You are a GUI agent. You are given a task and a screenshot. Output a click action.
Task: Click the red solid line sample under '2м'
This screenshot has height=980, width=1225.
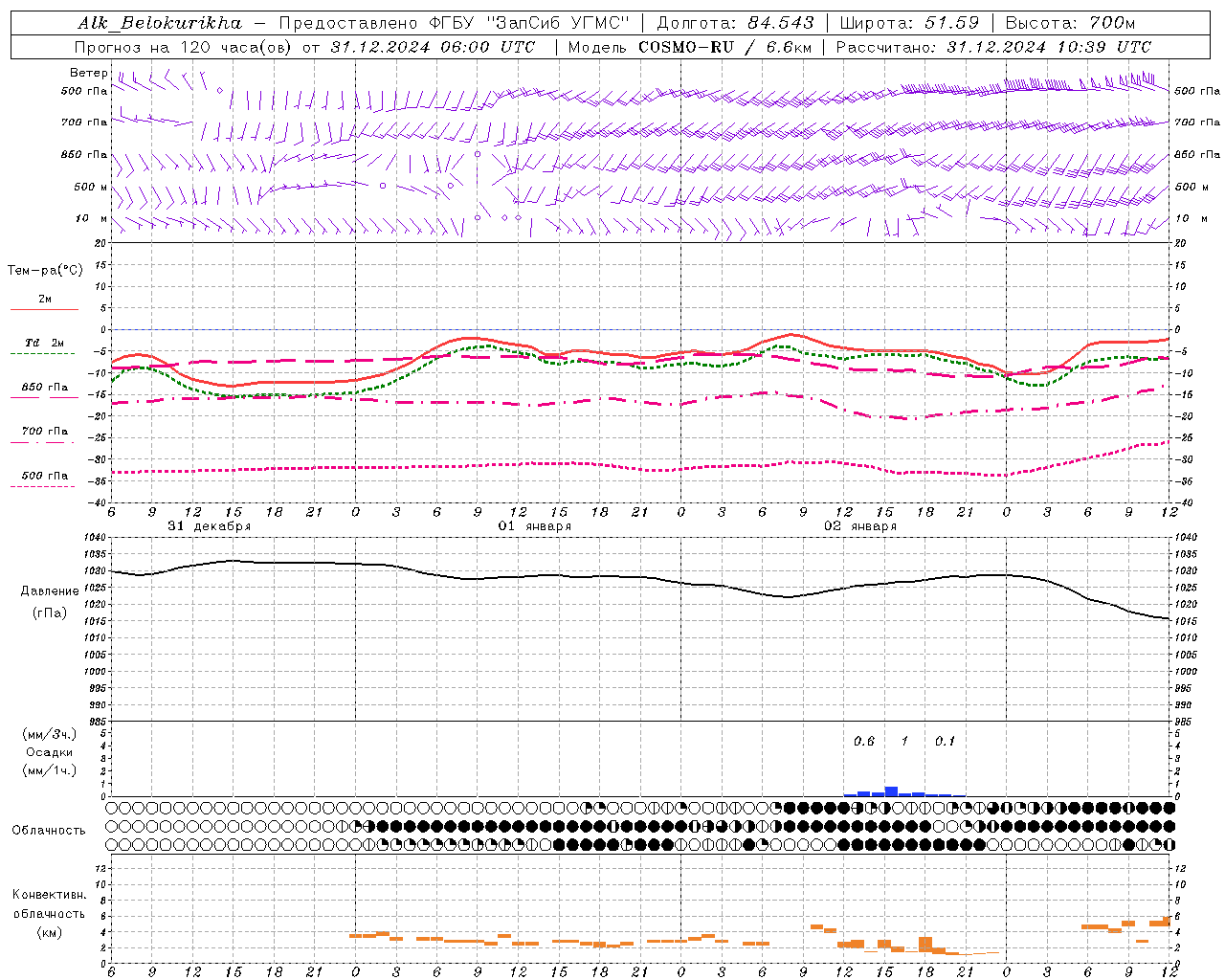click(x=44, y=310)
